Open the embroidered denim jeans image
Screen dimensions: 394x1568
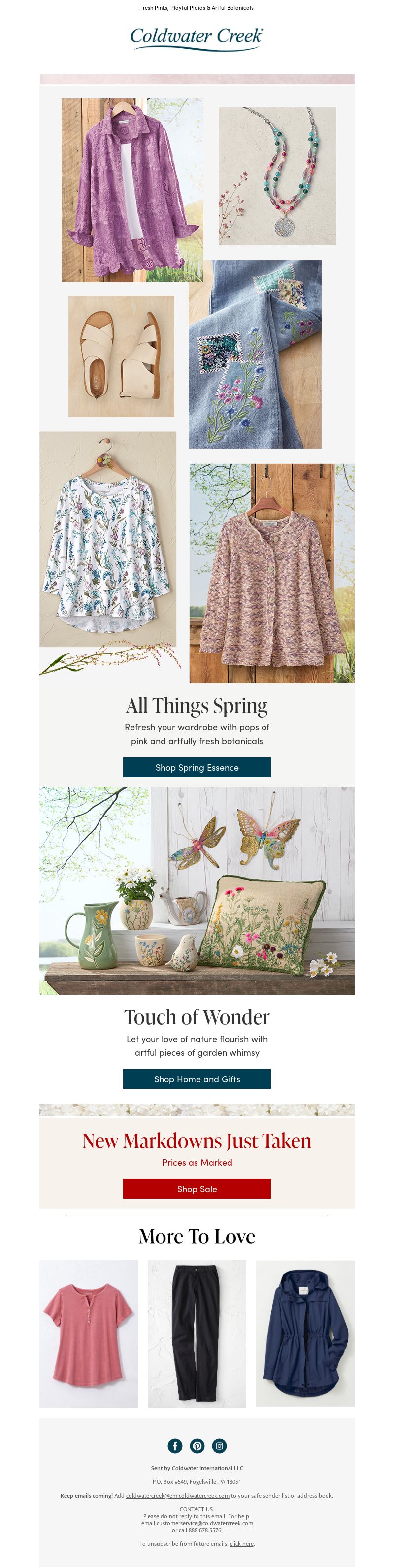(x=255, y=354)
